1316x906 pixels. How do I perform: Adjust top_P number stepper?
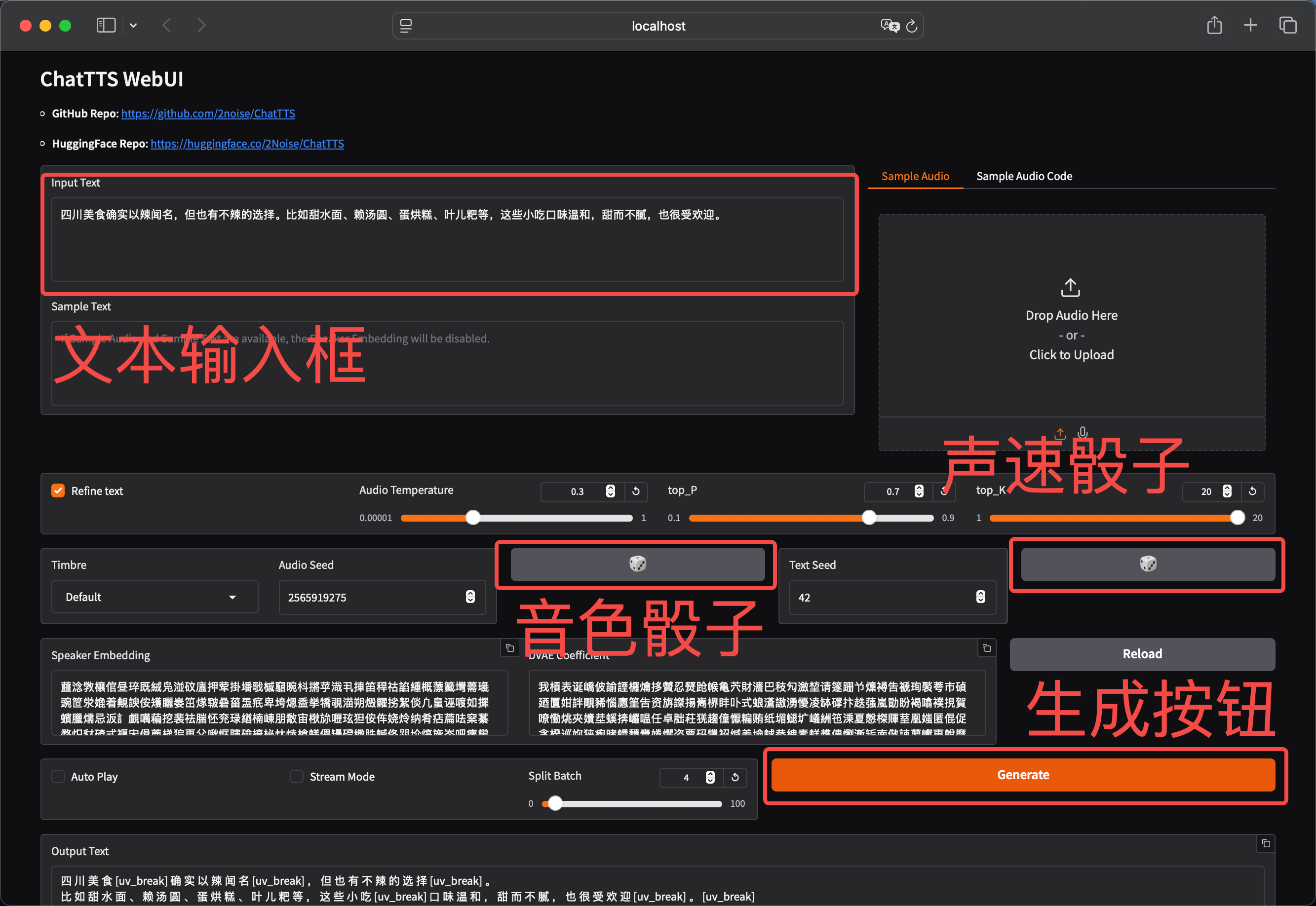[x=919, y=491]
